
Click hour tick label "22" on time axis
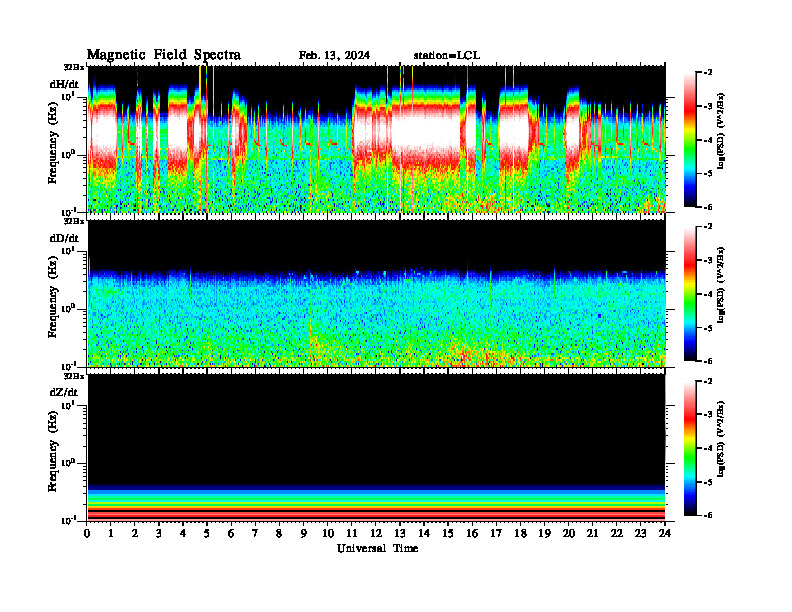tap(617, 534)
